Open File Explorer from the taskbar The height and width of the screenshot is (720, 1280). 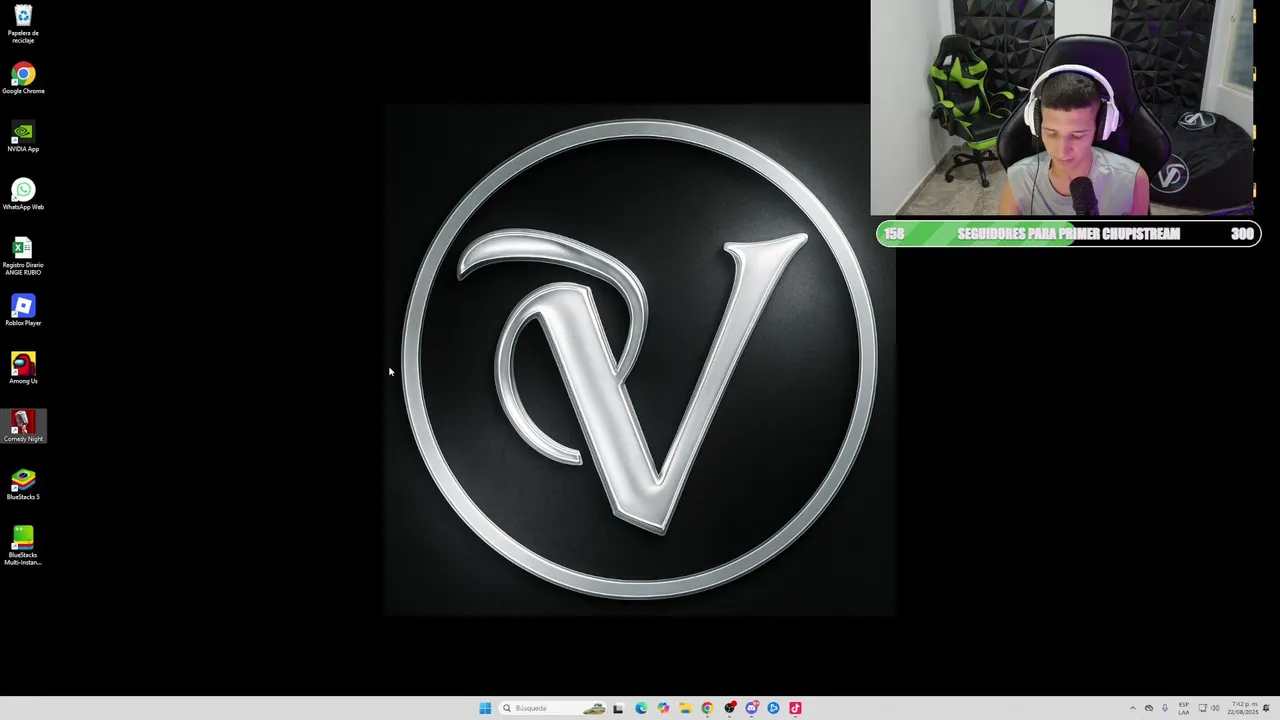(685, 708)
